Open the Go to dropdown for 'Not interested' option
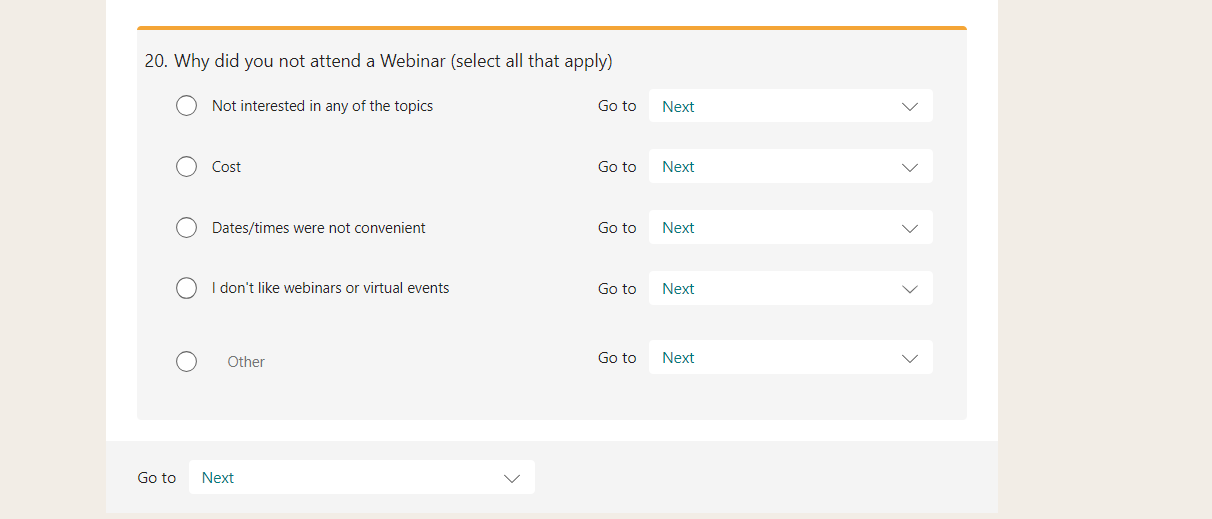Viewport: 1212px width, 519px height. (x=790, y=106)
